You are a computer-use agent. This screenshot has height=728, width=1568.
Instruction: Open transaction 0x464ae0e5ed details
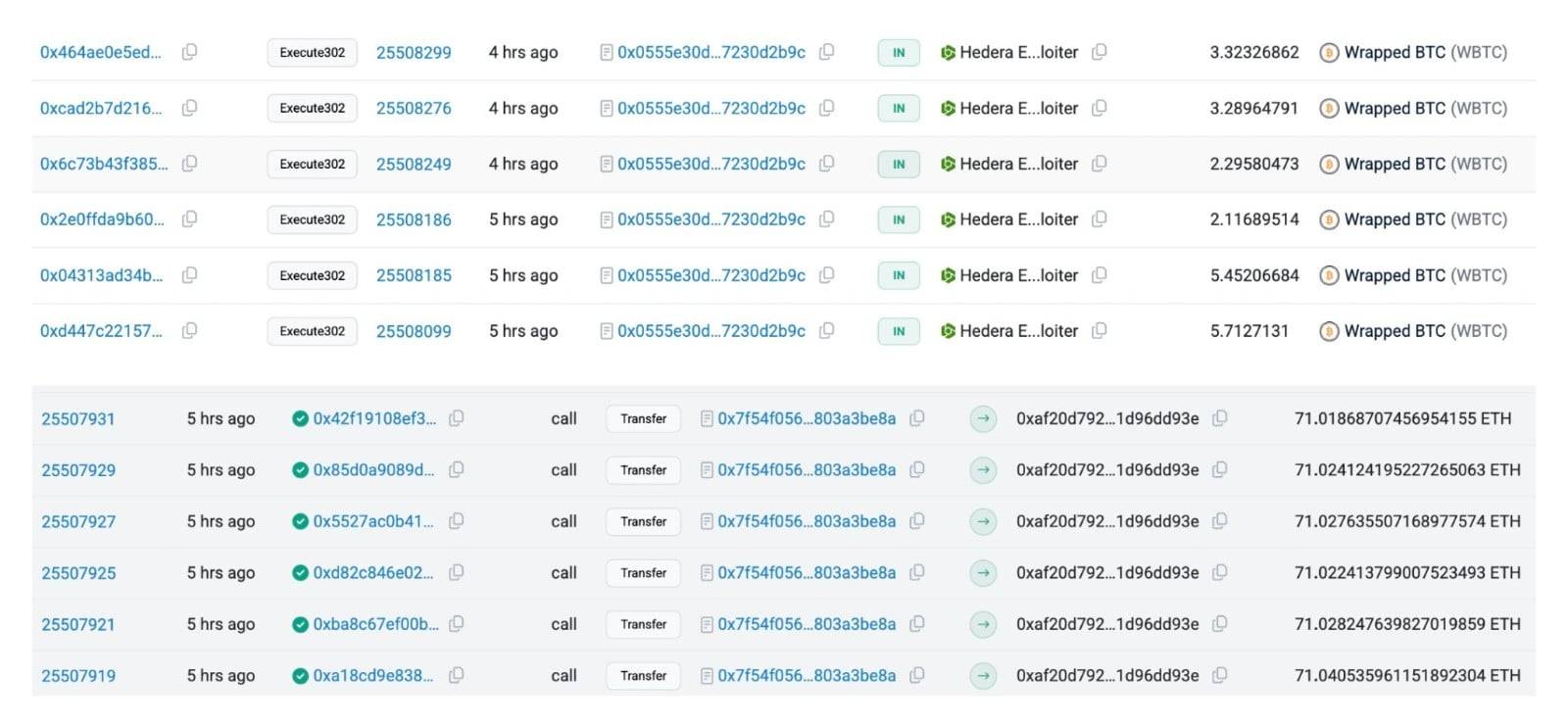[100, 52]
